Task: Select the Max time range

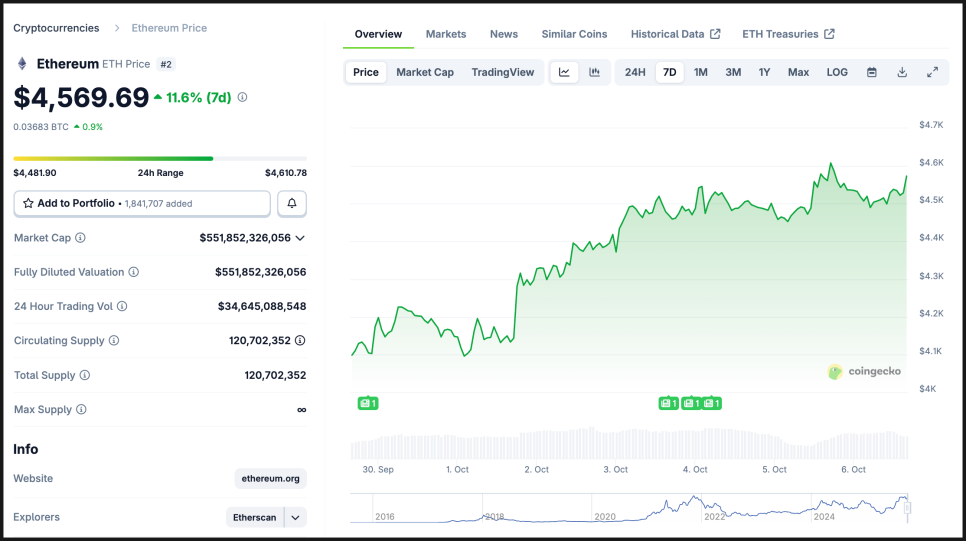Action: 798,72
